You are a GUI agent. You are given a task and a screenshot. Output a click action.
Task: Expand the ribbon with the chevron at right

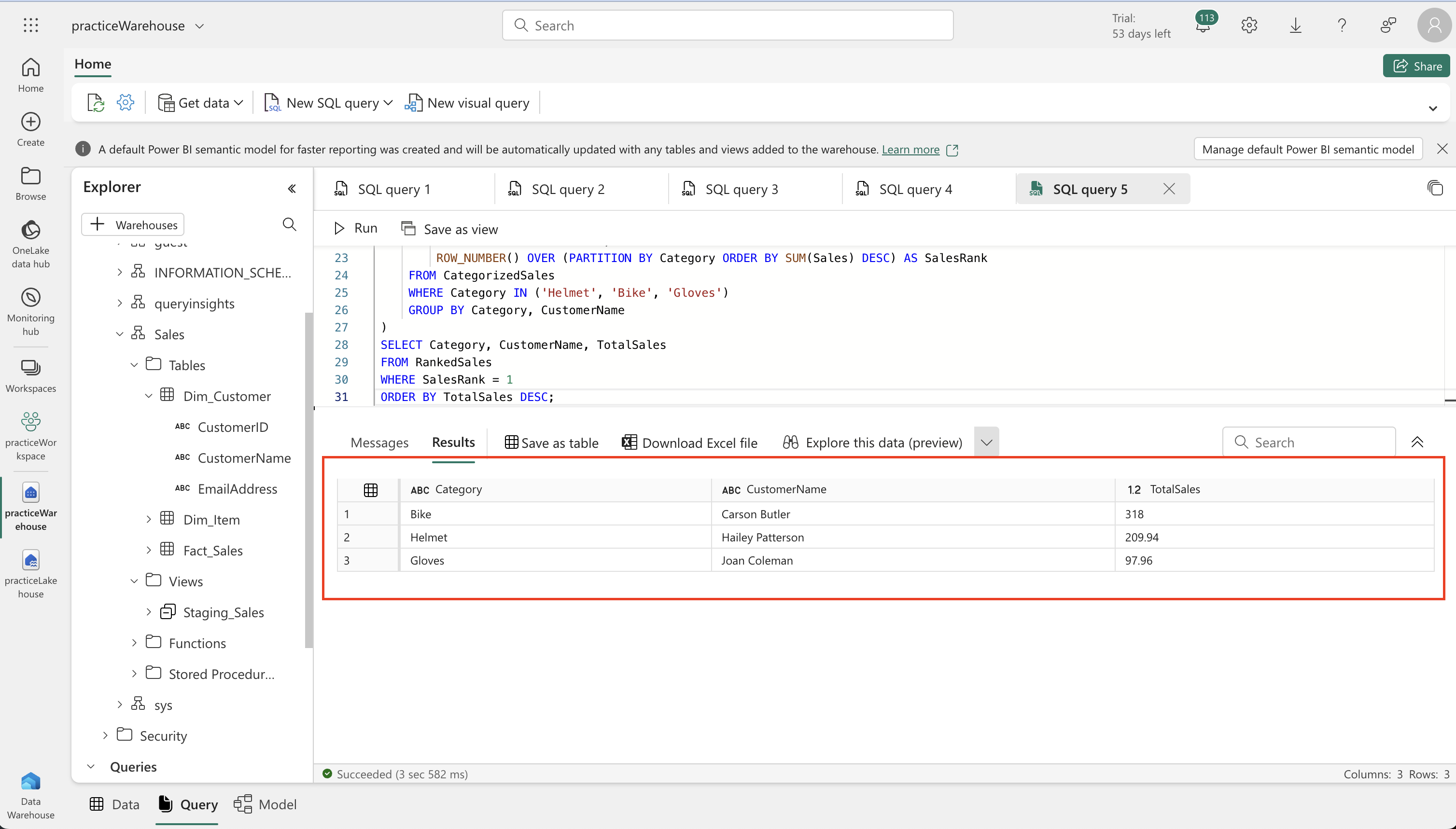[1433, 108]
